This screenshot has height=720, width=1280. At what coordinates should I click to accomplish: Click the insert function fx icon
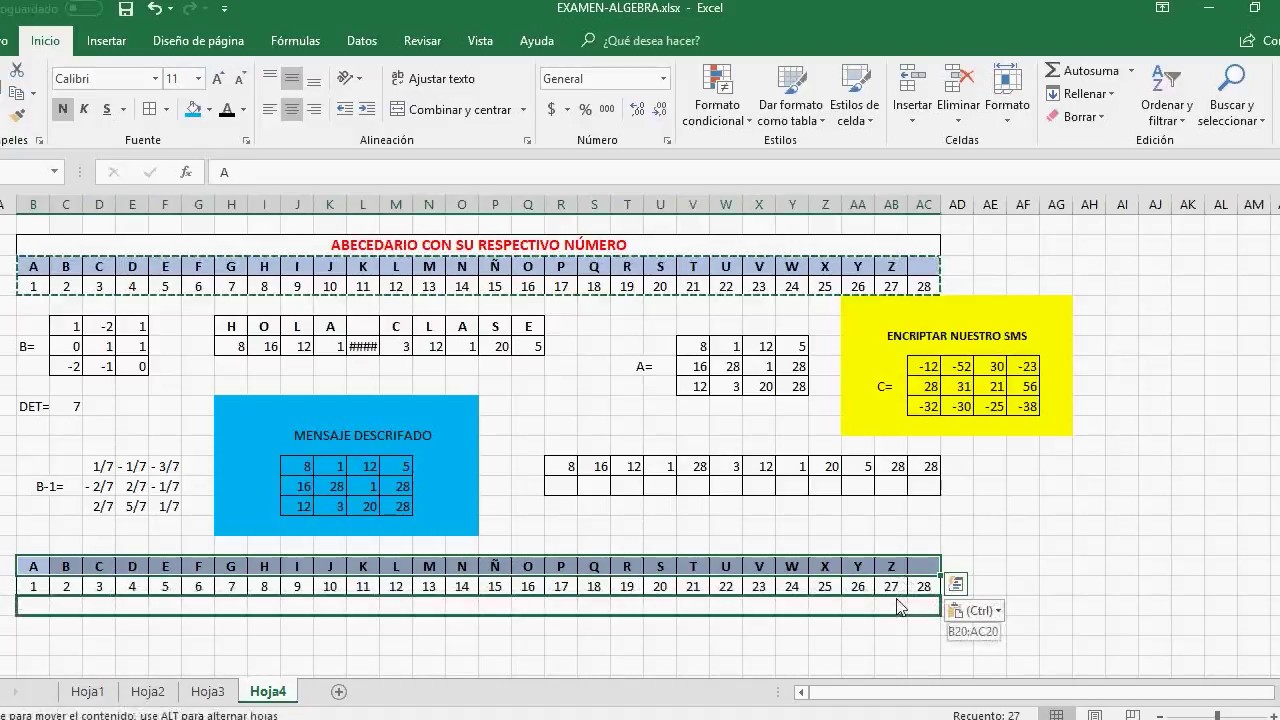click(x=185, y=172)
